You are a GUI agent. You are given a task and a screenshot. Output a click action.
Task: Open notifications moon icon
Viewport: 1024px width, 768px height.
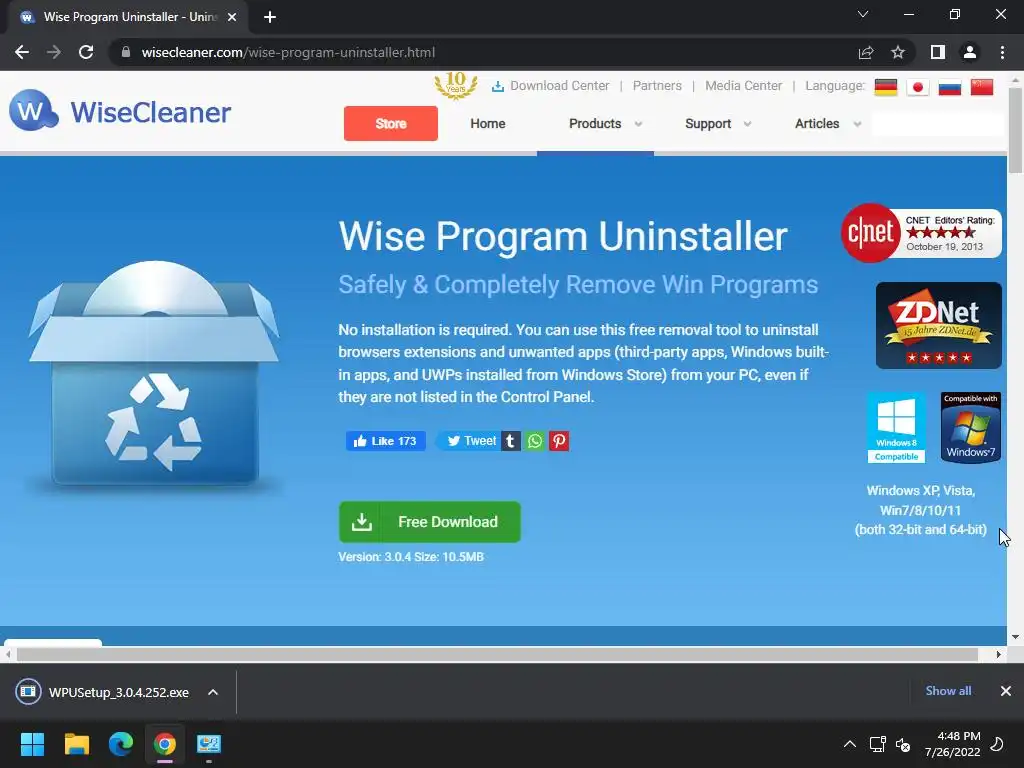[x=997, y=744]
